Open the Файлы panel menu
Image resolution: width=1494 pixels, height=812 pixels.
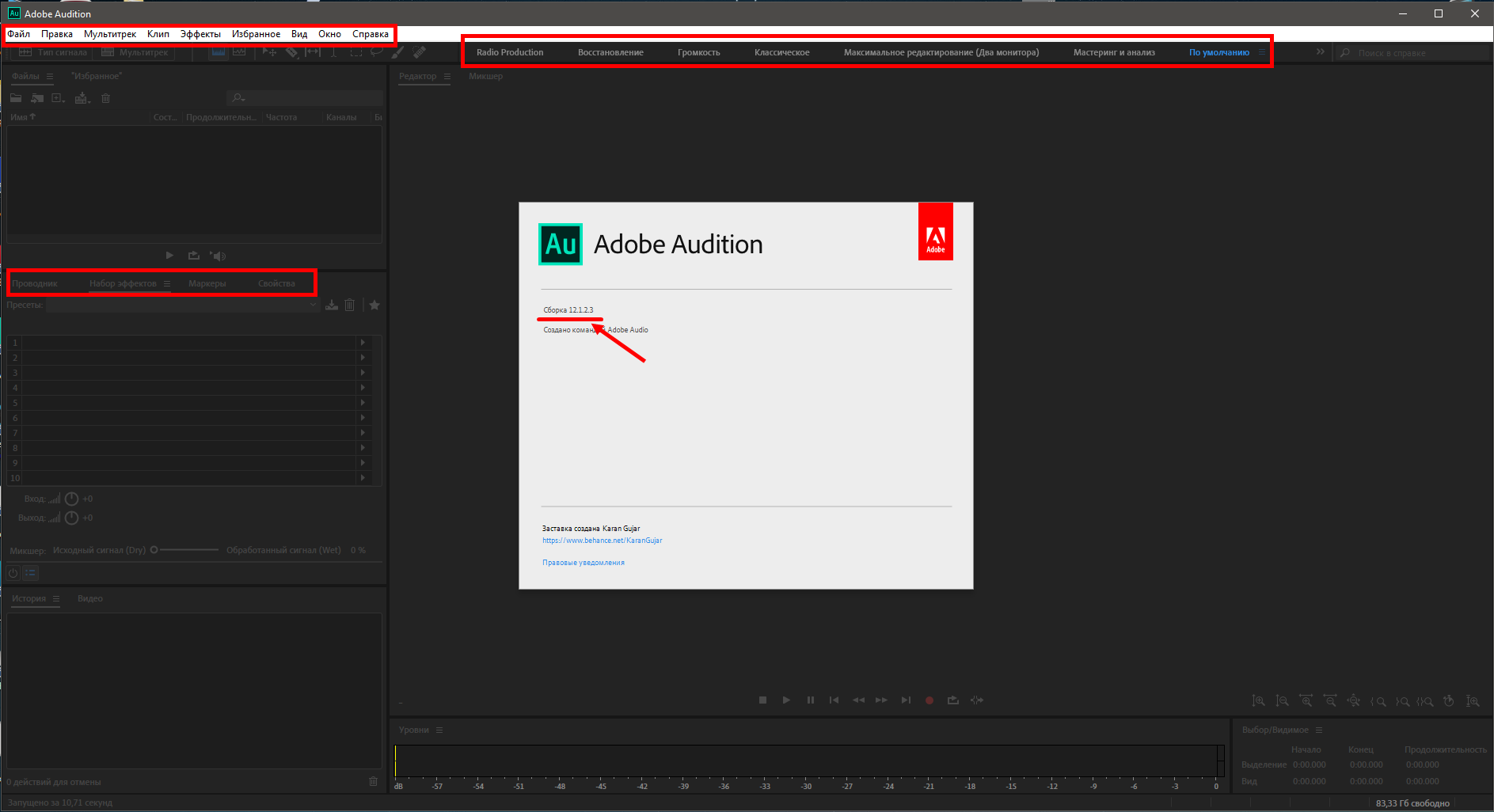[49, 76]
